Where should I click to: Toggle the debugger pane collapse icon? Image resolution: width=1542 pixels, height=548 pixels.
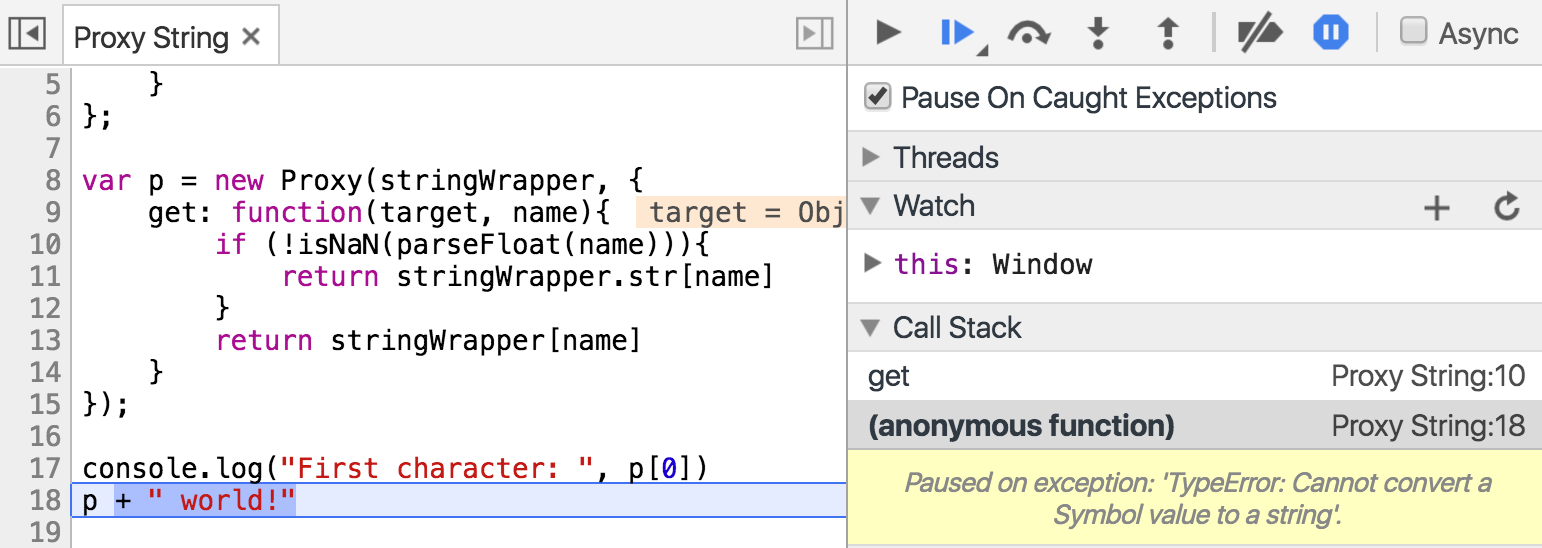click(814, 34)
